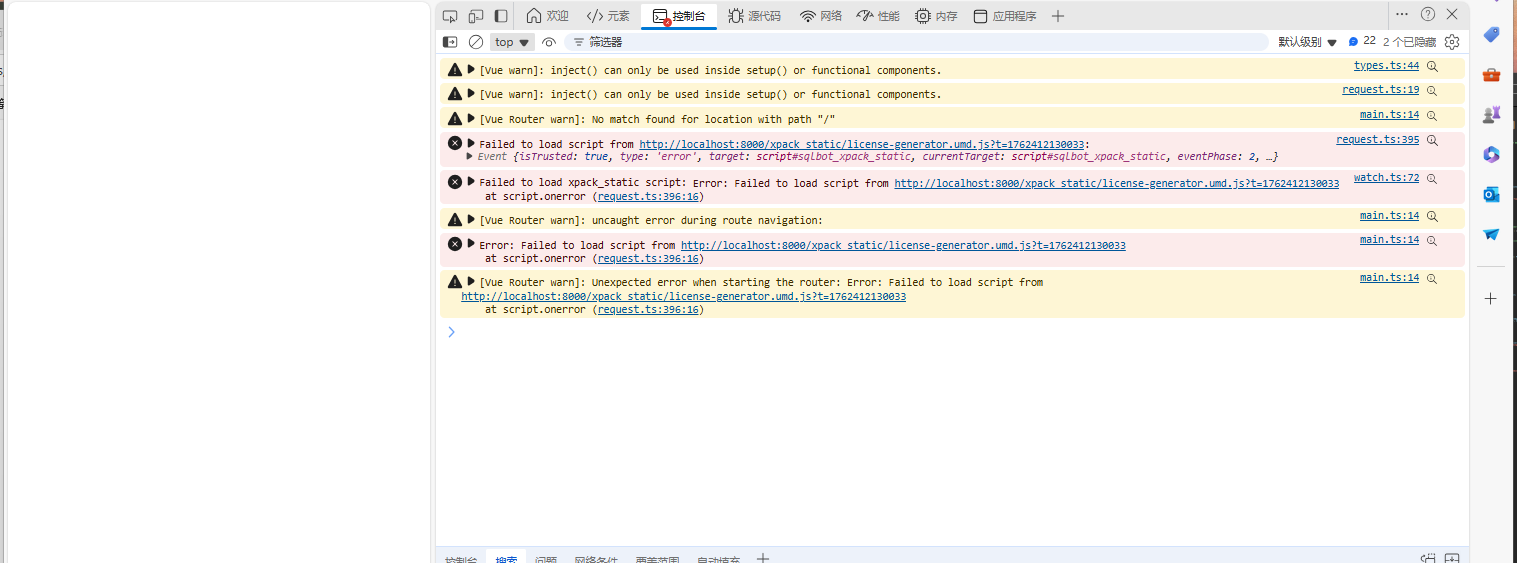Click the live expression eye icon
1517x563 pixels.
[549, 42]
